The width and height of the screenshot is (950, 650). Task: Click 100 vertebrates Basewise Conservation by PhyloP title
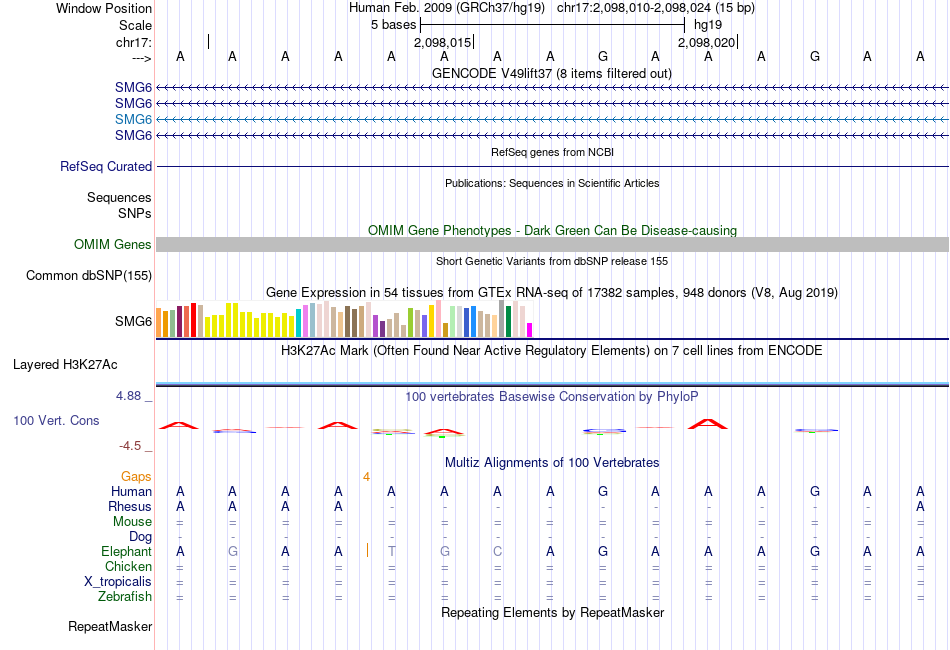[552, 397]
